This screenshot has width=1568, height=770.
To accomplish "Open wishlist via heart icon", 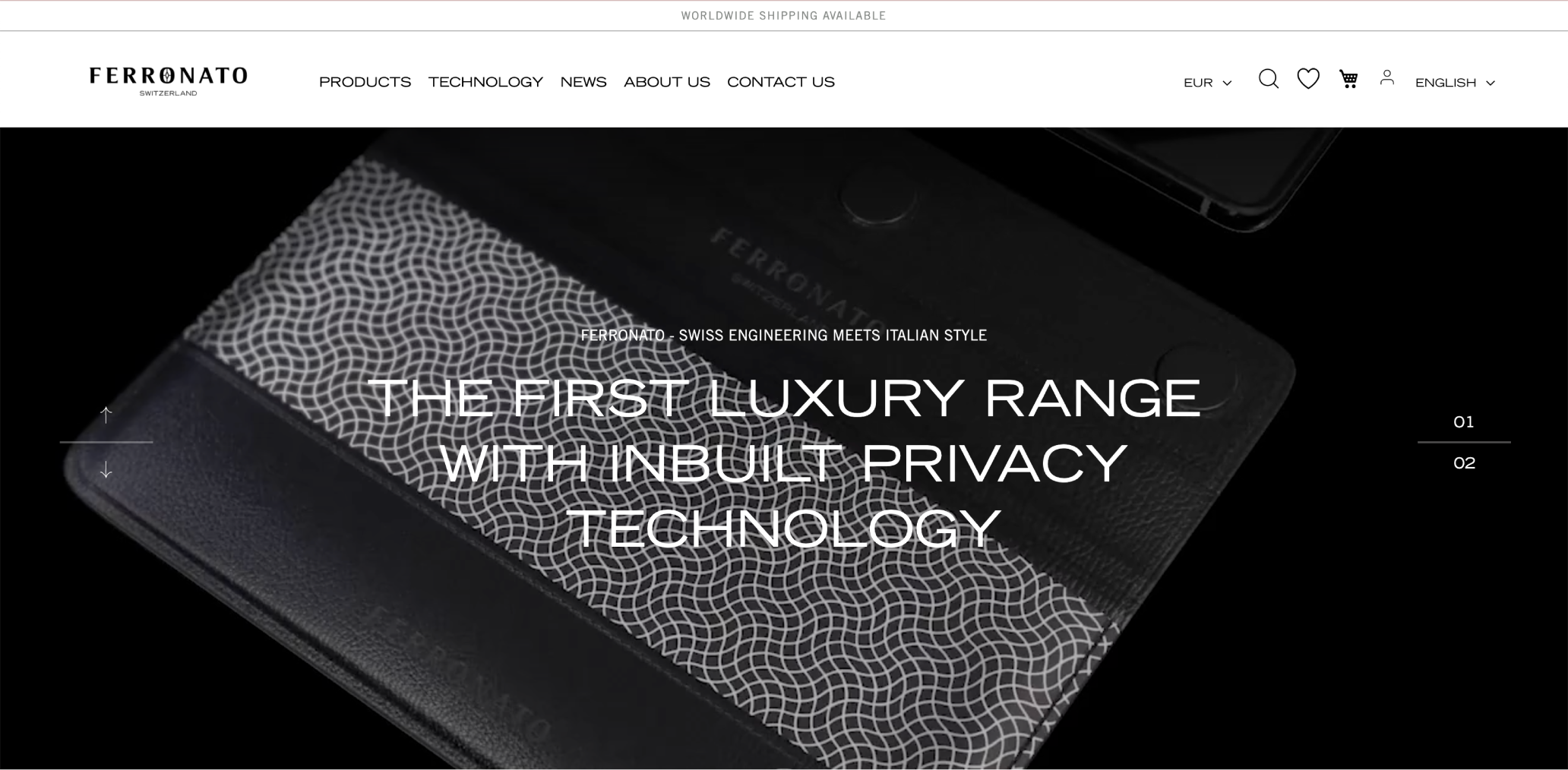I will pyautogui.click(x=1307, y=79).
